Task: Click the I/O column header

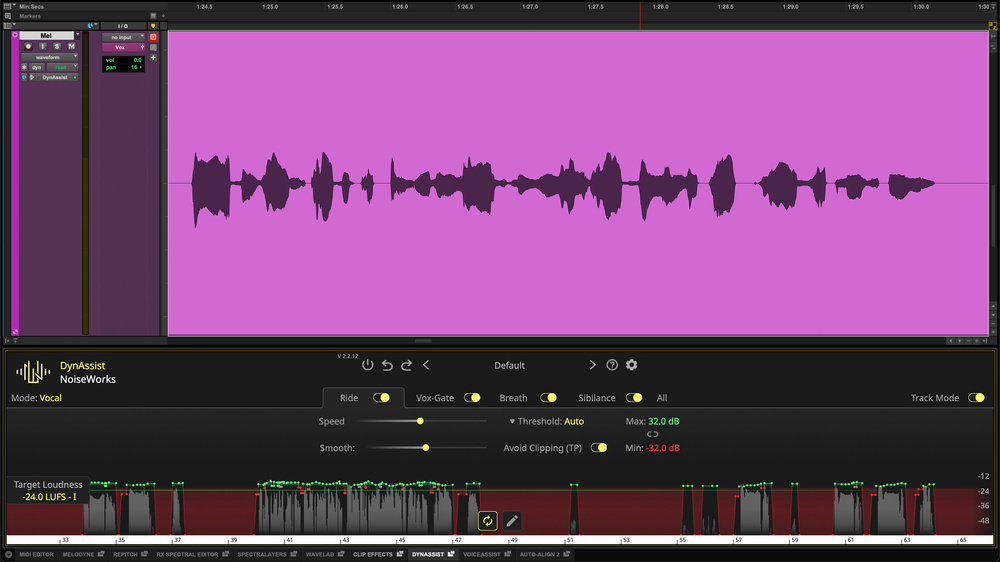Action: pos(123,26)
